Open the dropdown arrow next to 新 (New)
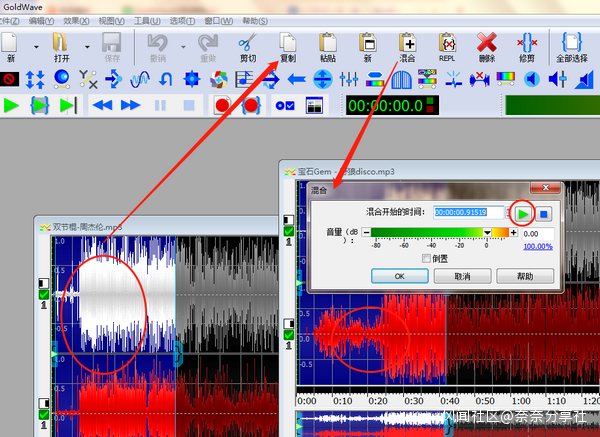600x437 pixels. [x=36, y=46]
